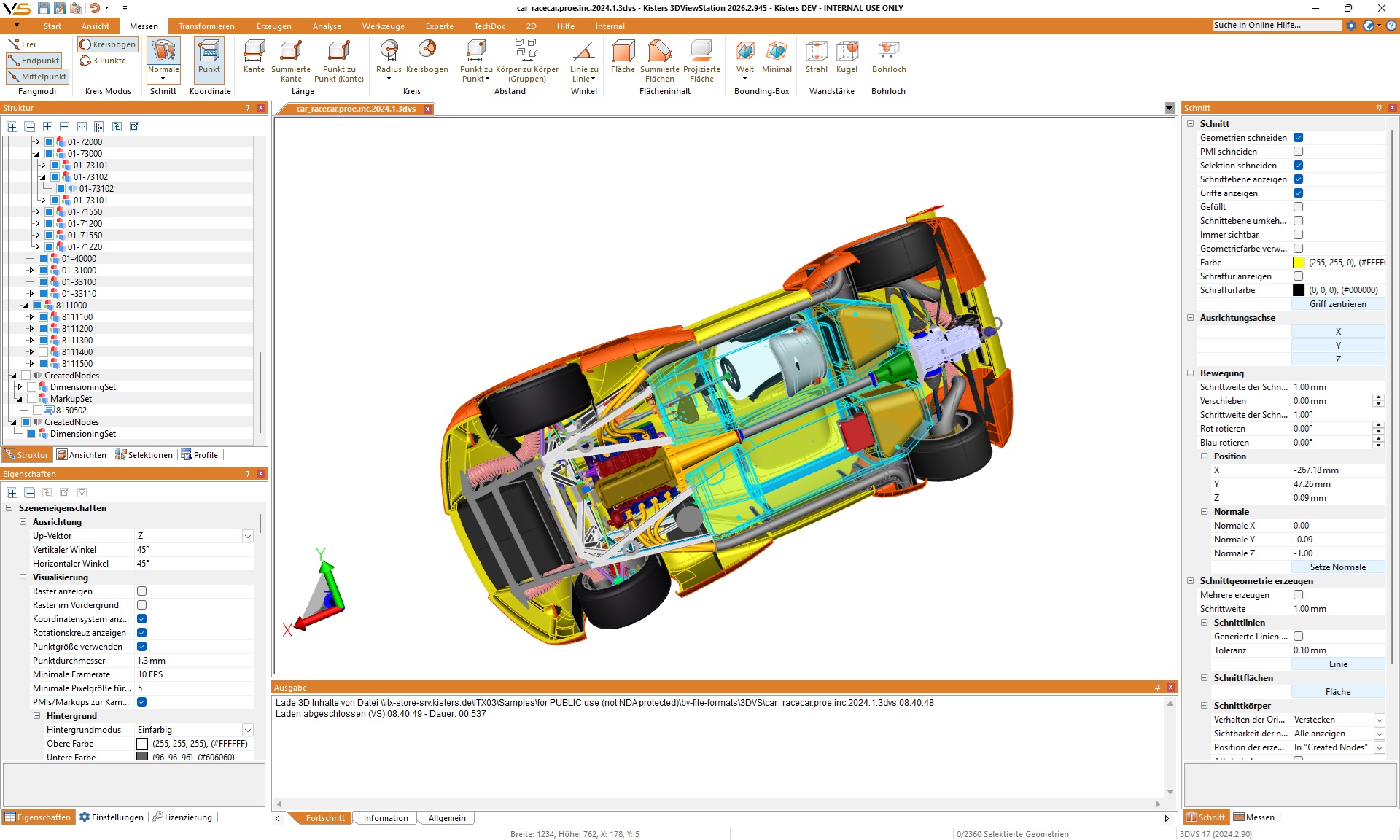
Task: Open the Transformieren ribbon tab
Action: [x=206, y=26]
